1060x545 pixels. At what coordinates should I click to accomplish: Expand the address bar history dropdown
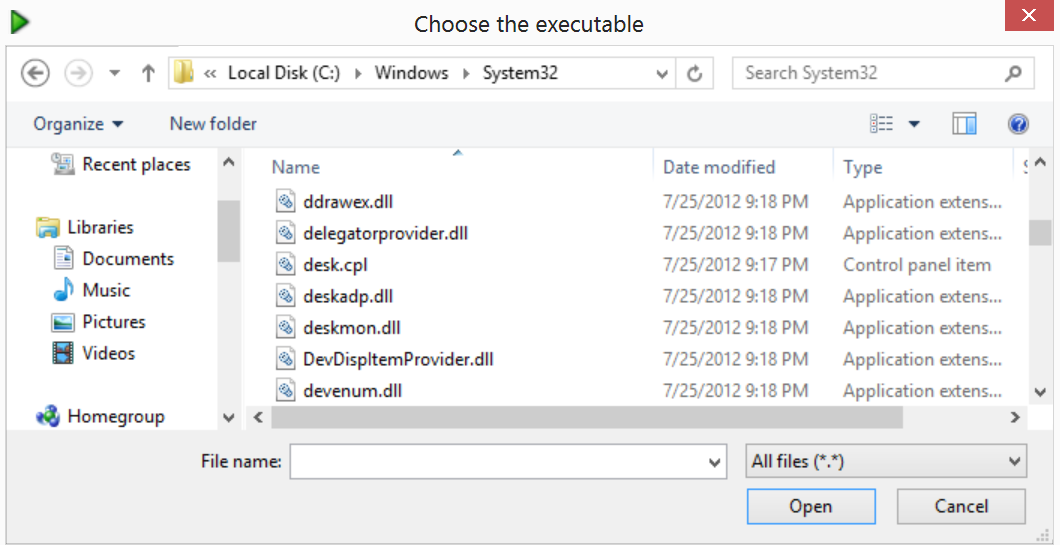(662, 74)
